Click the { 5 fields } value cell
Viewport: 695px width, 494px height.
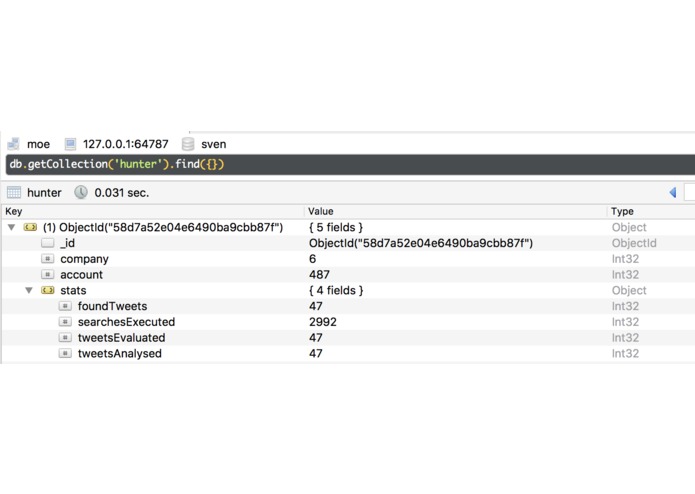tap(336, 227)
